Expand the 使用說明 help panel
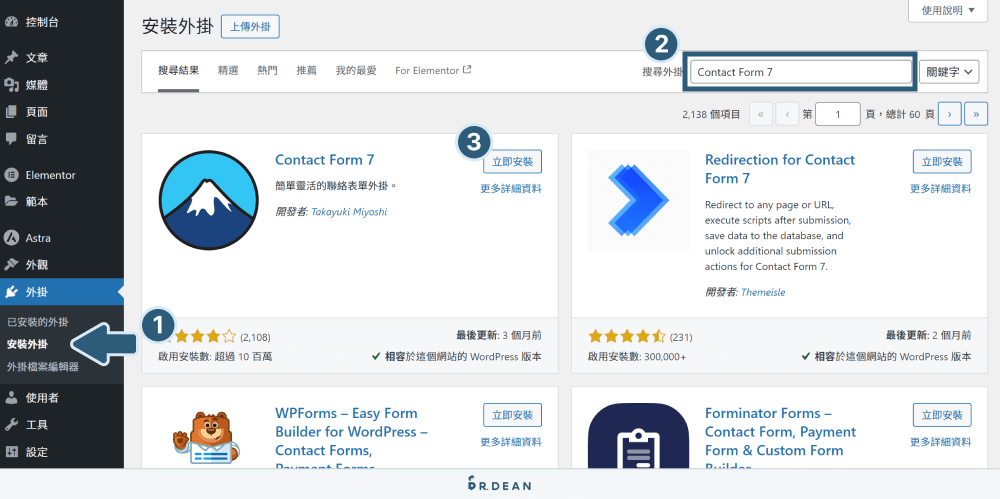This screenshot has width=1000, height=499. [x=948, y=10]
